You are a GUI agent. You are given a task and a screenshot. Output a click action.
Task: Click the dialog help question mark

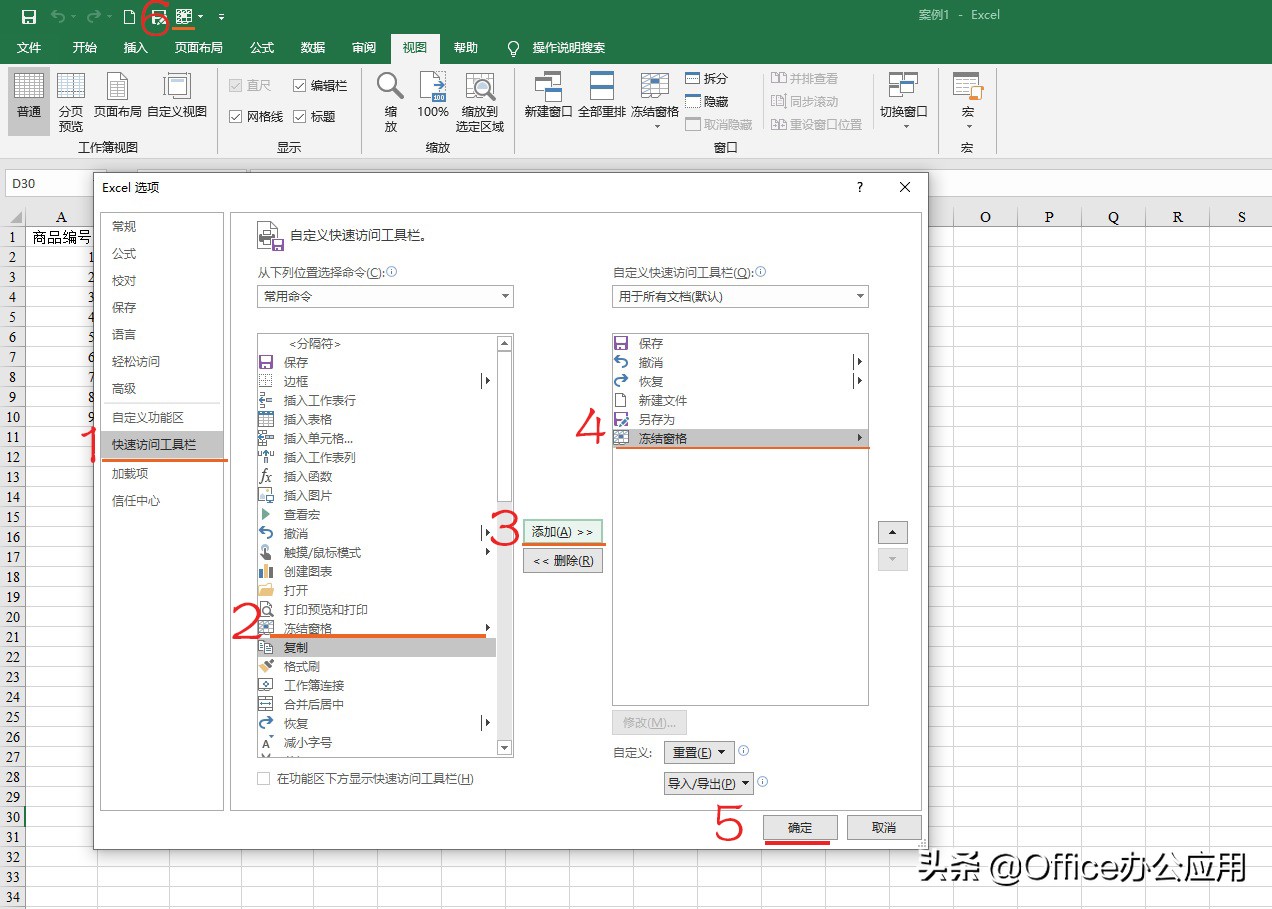click(x=860, y=187)
